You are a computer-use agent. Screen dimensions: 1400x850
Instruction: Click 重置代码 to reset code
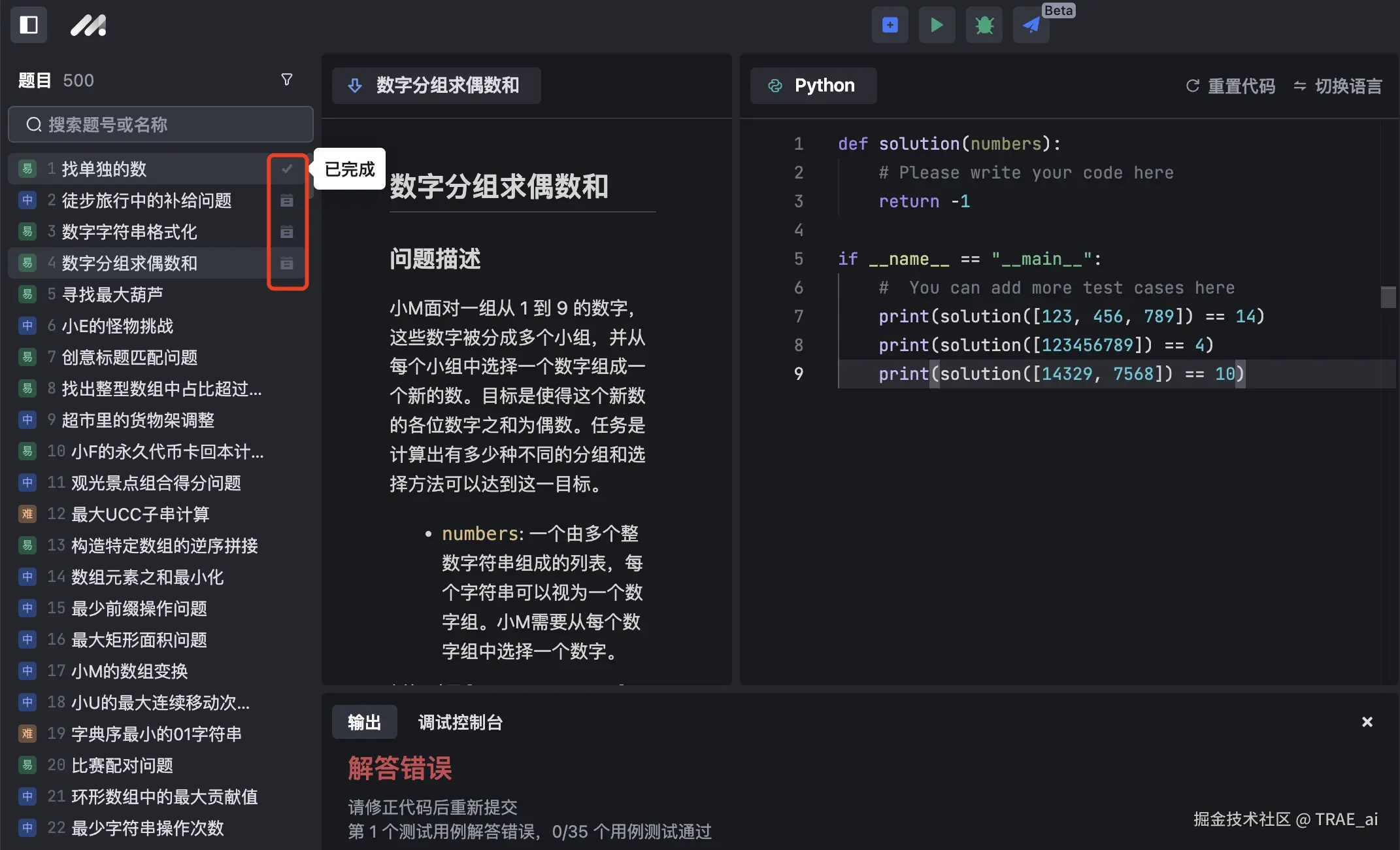pyautogui.click(x=1230, y=86)
